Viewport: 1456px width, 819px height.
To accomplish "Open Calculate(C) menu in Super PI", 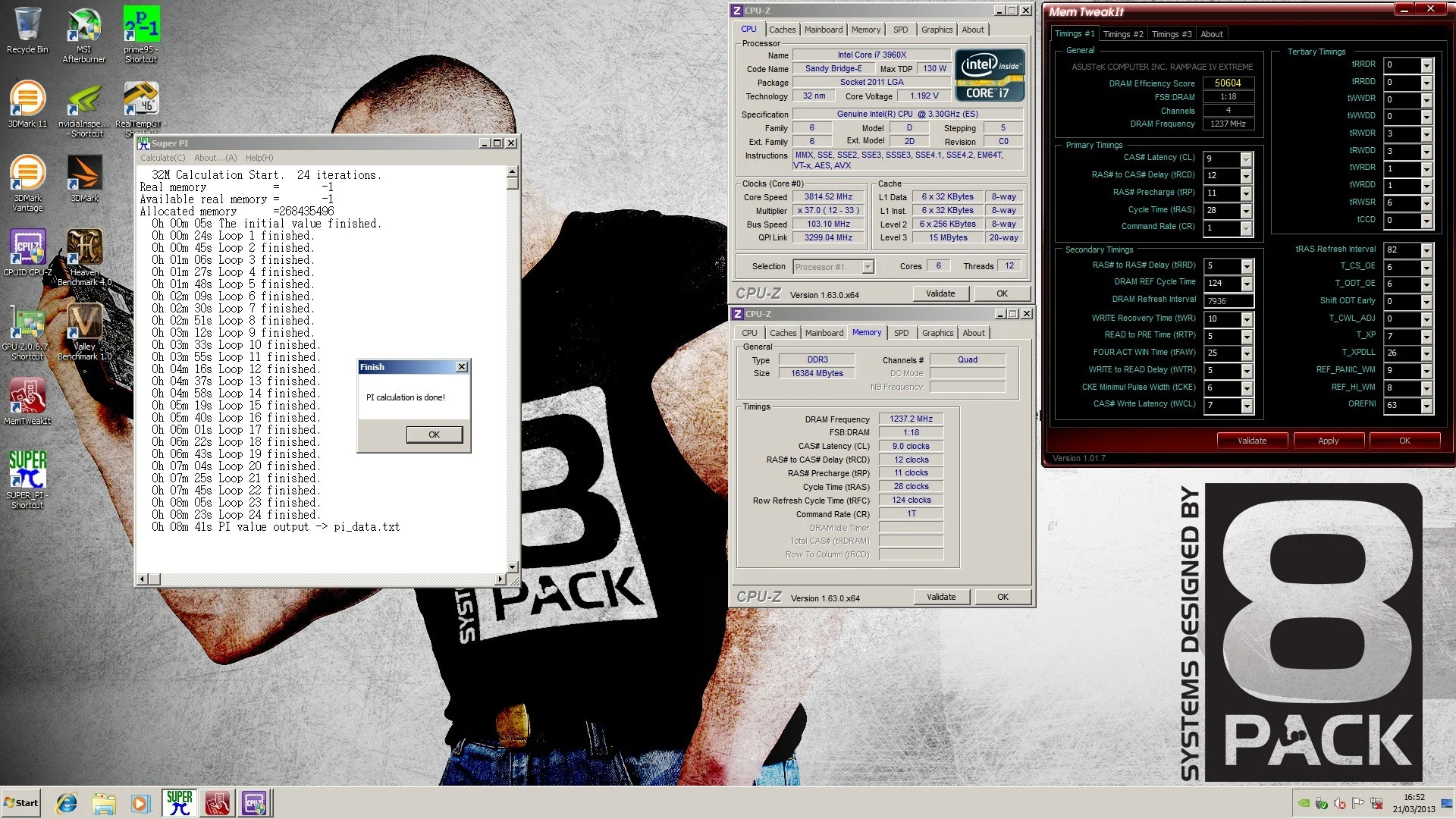I will point(162,158).
